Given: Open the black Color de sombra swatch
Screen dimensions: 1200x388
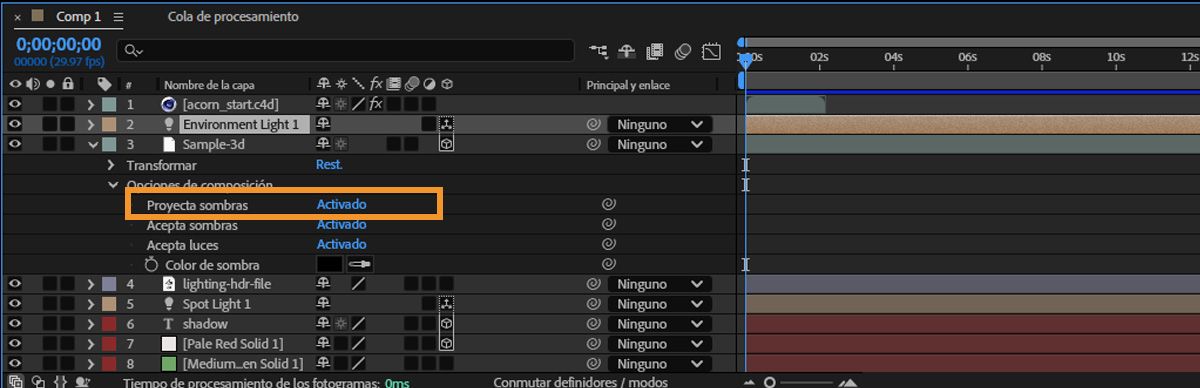Looking at the screenshot, I should [330, 264].
